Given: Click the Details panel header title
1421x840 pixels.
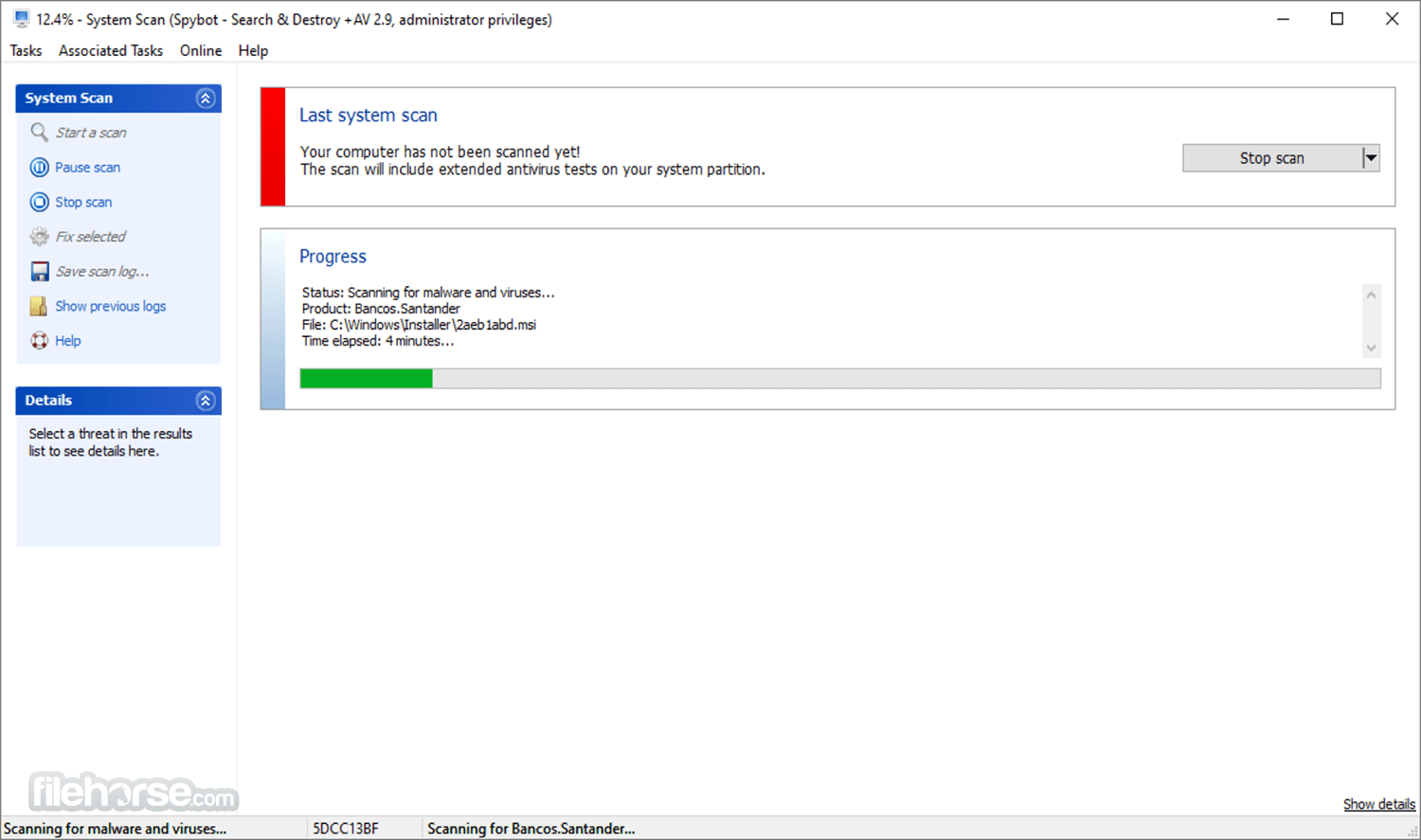Looking at the screenshot, I should pos(48,401).
